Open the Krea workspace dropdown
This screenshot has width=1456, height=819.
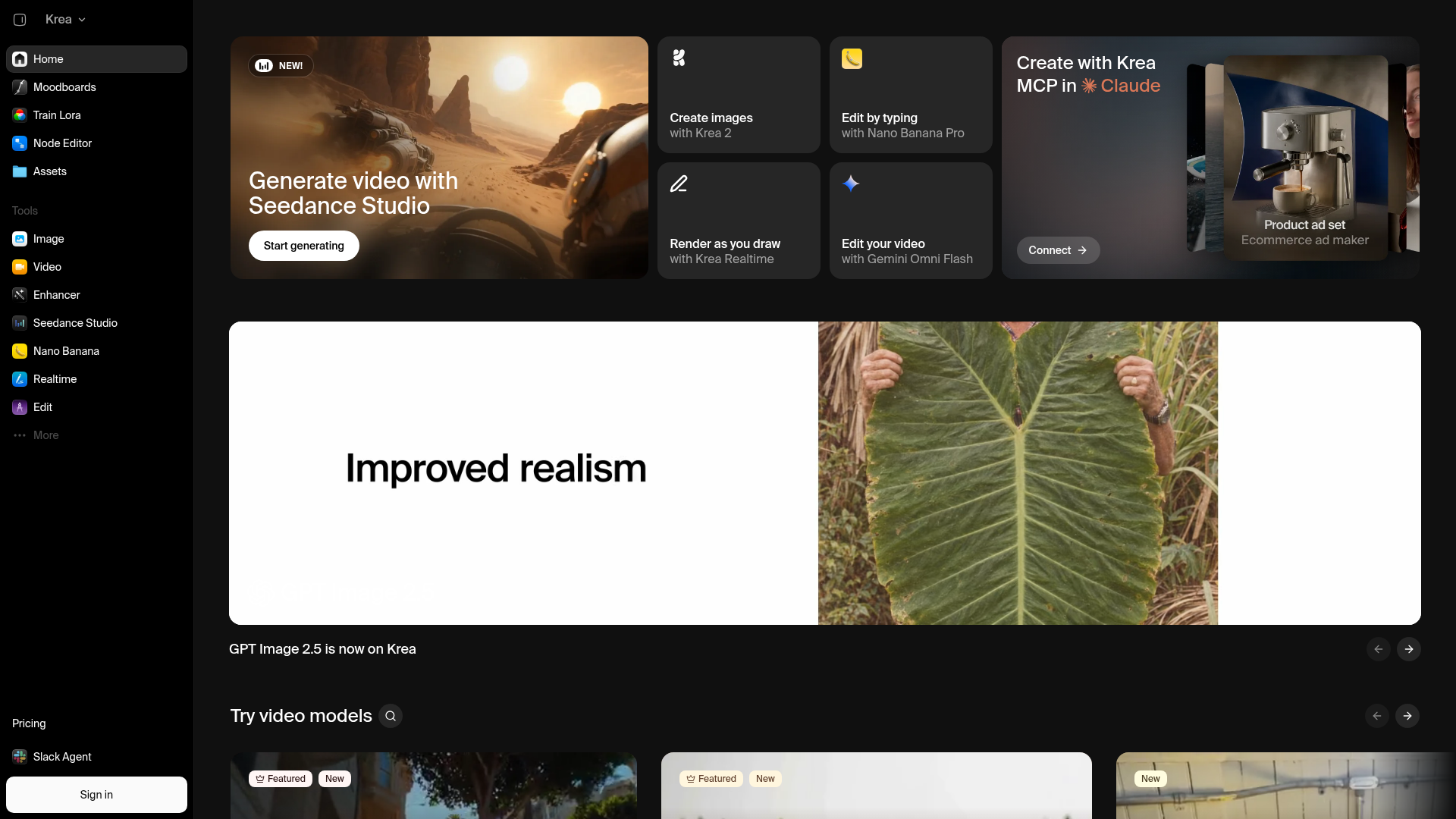pos(65,20)
